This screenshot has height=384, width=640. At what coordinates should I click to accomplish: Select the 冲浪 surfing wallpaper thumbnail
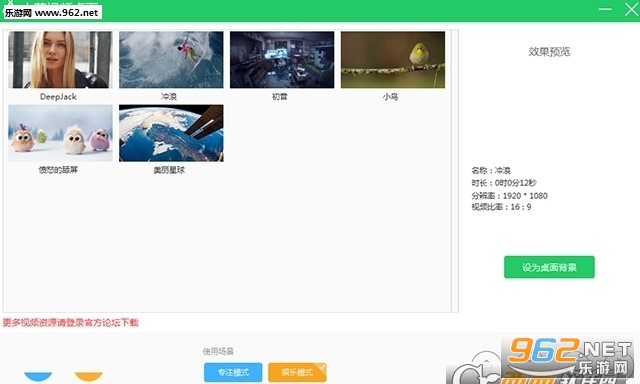pos(171,60)
